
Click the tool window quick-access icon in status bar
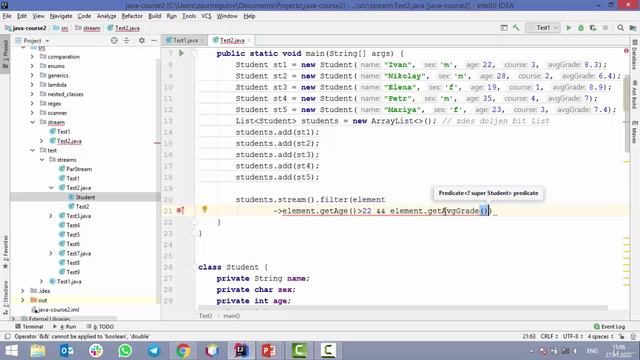7,336
